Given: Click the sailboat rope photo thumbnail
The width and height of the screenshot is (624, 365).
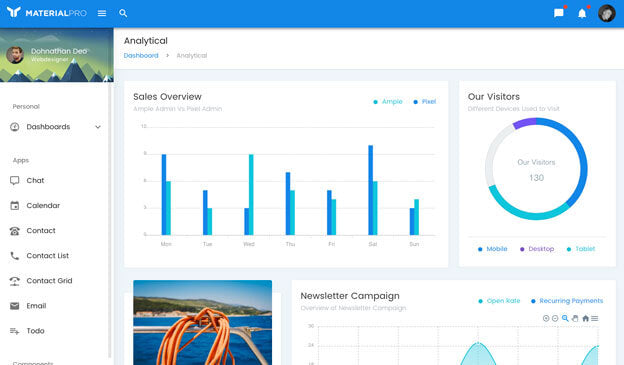Looking at the screenshot, I should coord(203,322).
